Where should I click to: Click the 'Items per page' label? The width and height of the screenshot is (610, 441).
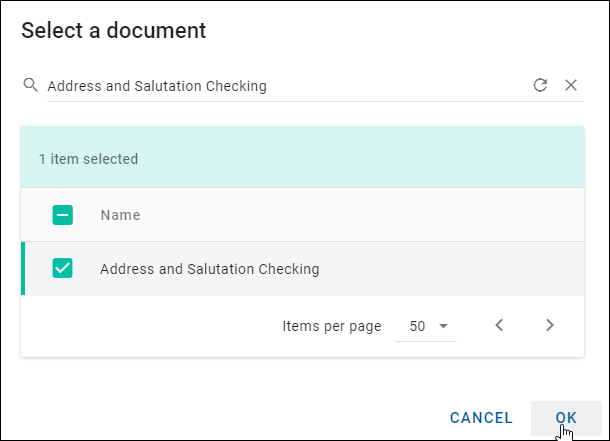coord(331,326)
